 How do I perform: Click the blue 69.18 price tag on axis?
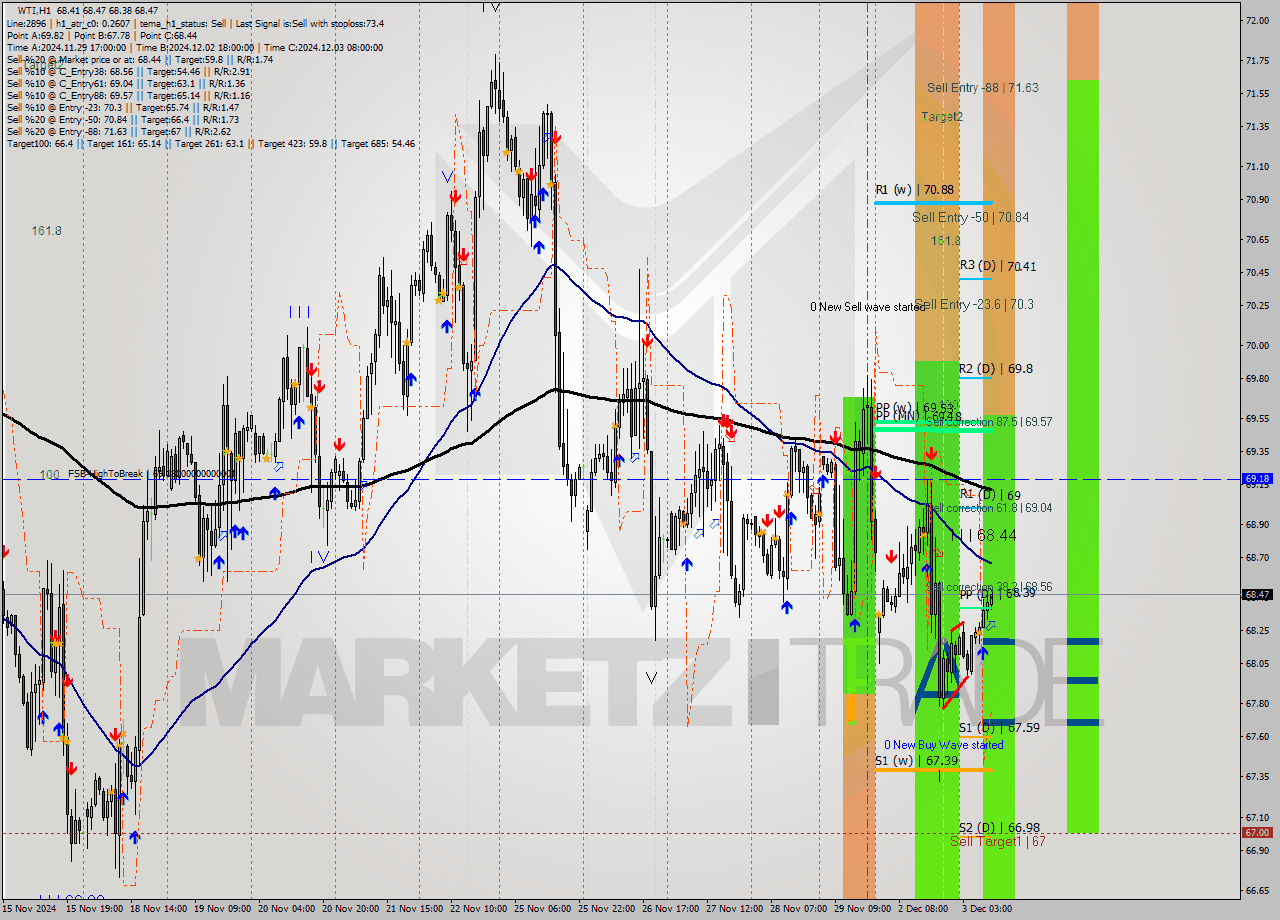[1257, 479]
